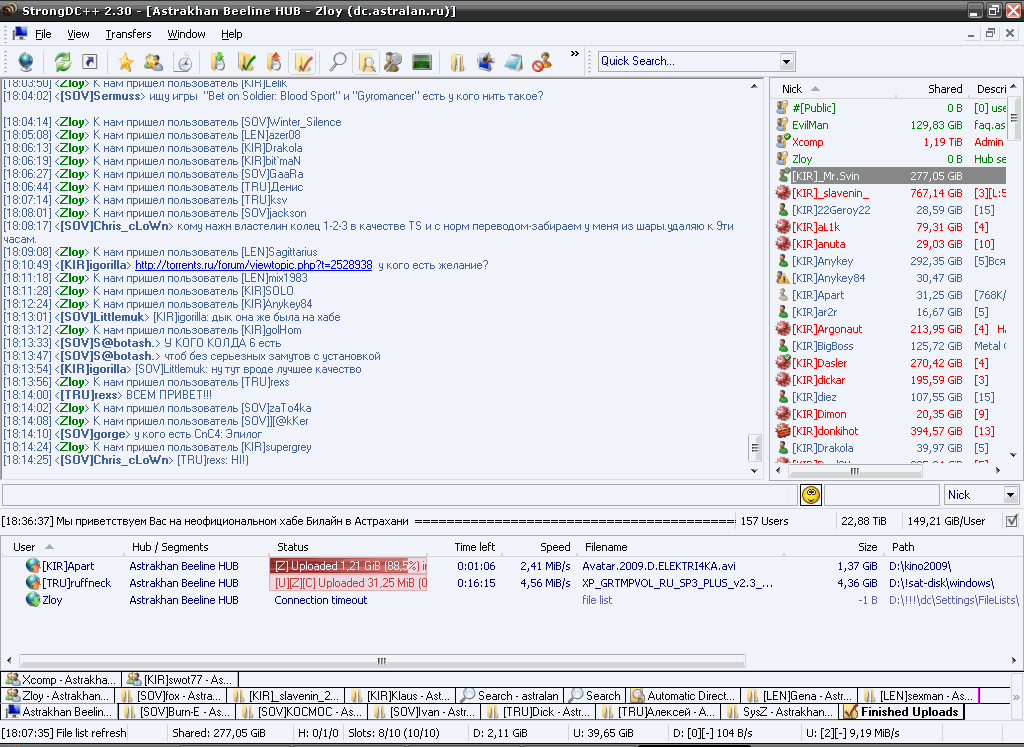Select user [KIR]donkihot in the user list
Screen dimensions: 1024x747
click(x=825, y=431)
